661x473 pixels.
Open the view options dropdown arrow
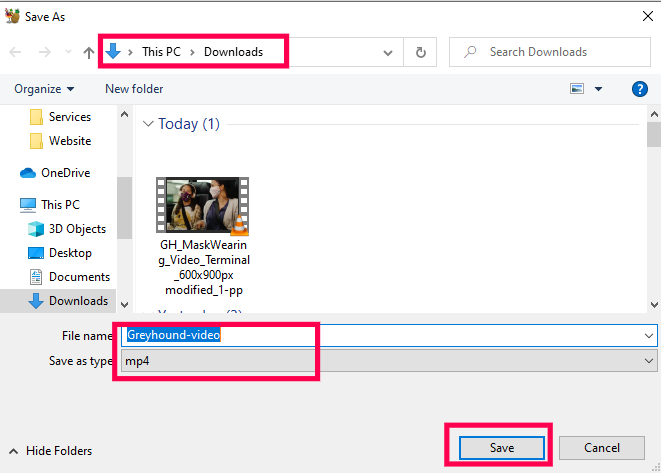598,89
